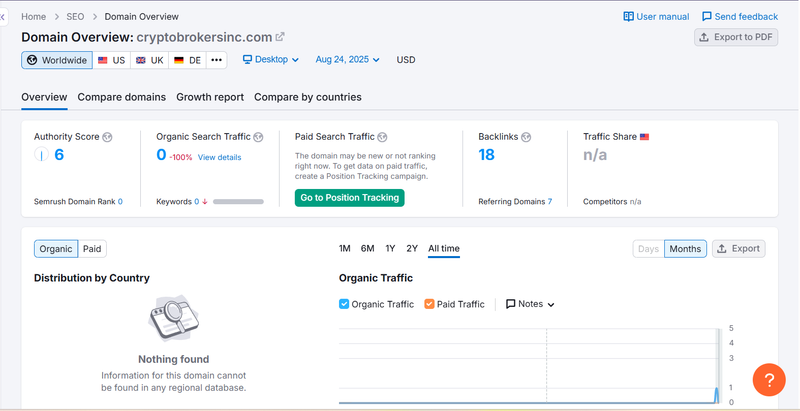Viewport: 800px width, 411px height.
Task: Select the UK database button
Action: point(149,60)
